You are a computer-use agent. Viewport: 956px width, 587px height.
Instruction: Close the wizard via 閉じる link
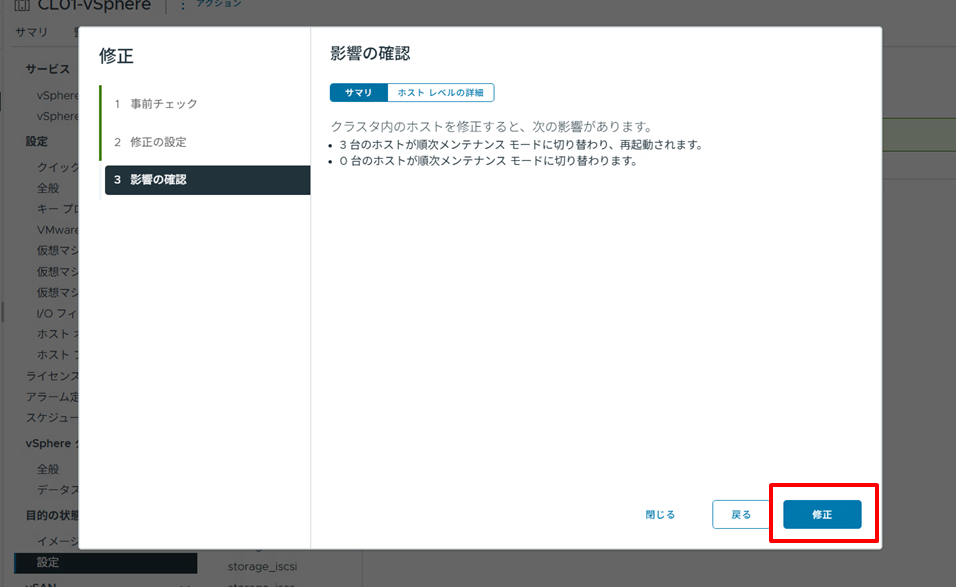click(x=660, y=513)
